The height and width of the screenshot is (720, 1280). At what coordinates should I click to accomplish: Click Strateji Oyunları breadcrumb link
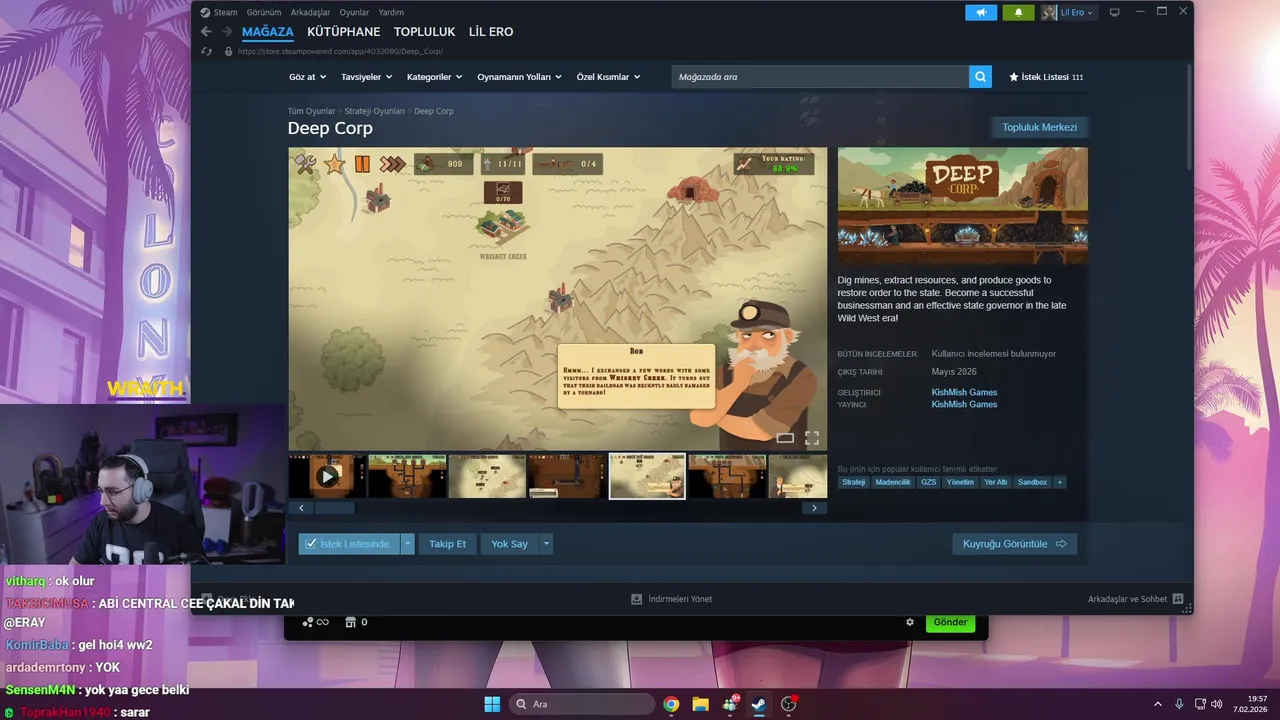coord(374,111)
